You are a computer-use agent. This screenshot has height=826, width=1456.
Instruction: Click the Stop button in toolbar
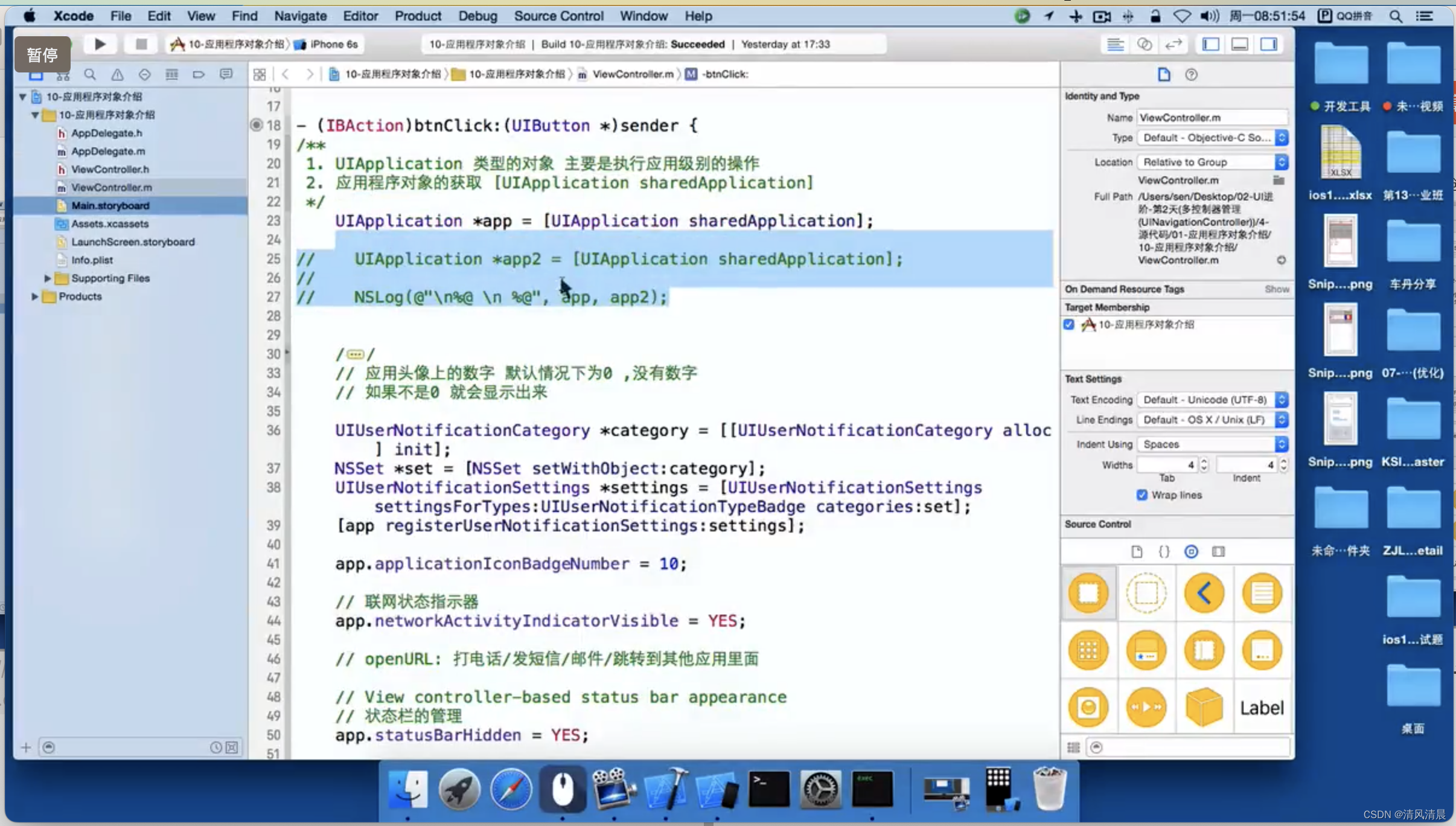141,43
